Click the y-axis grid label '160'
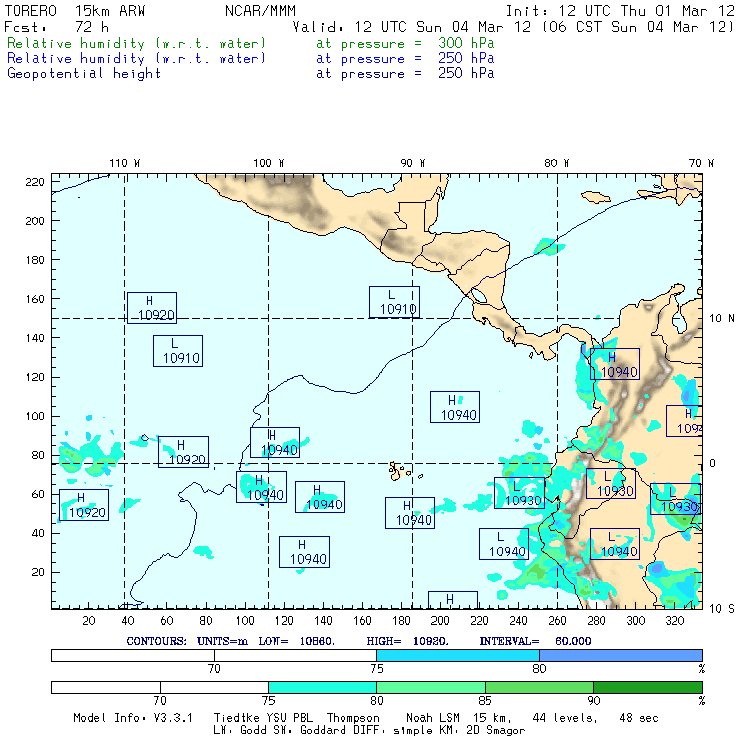 pos(35,299)
